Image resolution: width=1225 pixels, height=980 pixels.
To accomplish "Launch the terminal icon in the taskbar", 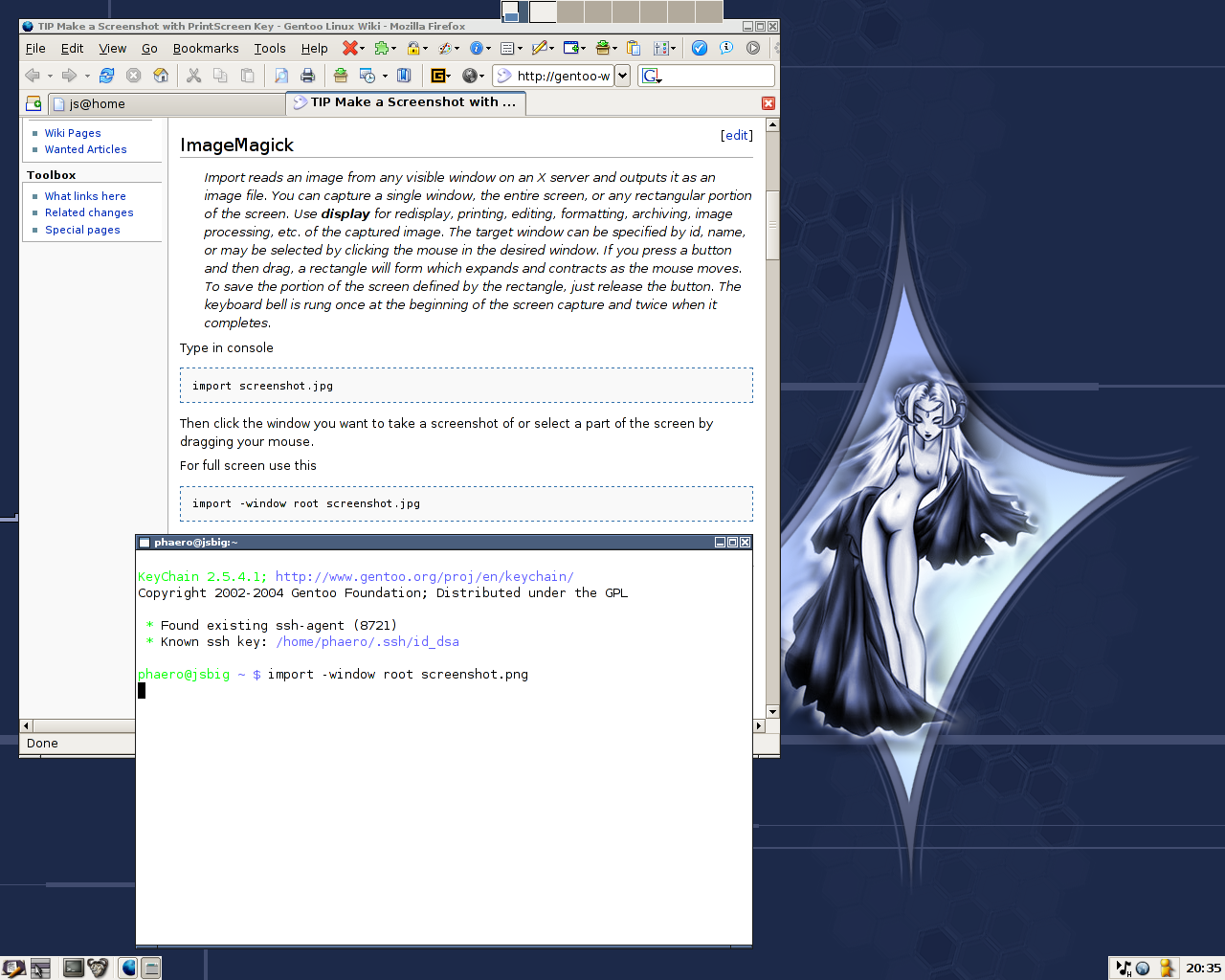I will (74, 968).
